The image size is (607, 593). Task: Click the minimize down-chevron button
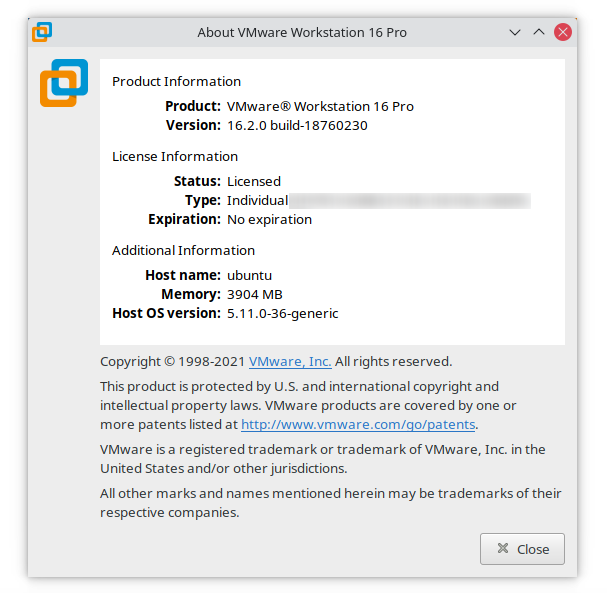[514, 32]
